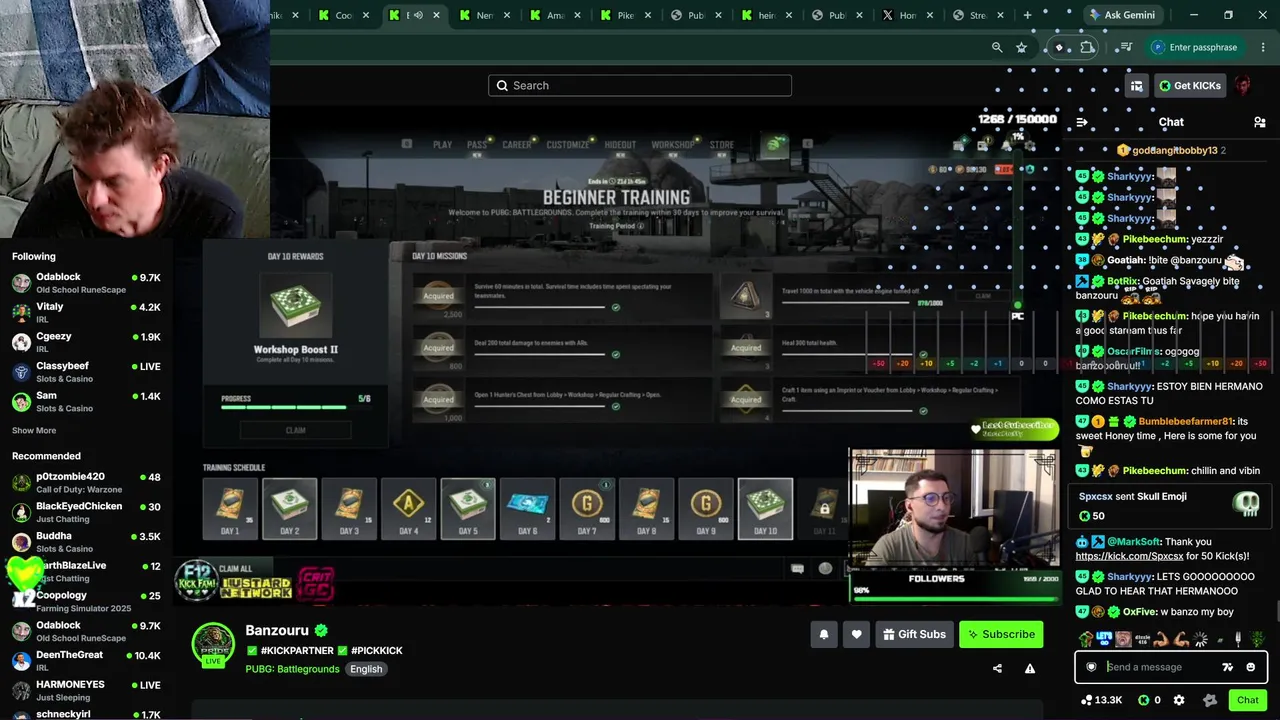Open p0tzombie420 recommended channel
1280x720 pixels.
tap(85, 482)
